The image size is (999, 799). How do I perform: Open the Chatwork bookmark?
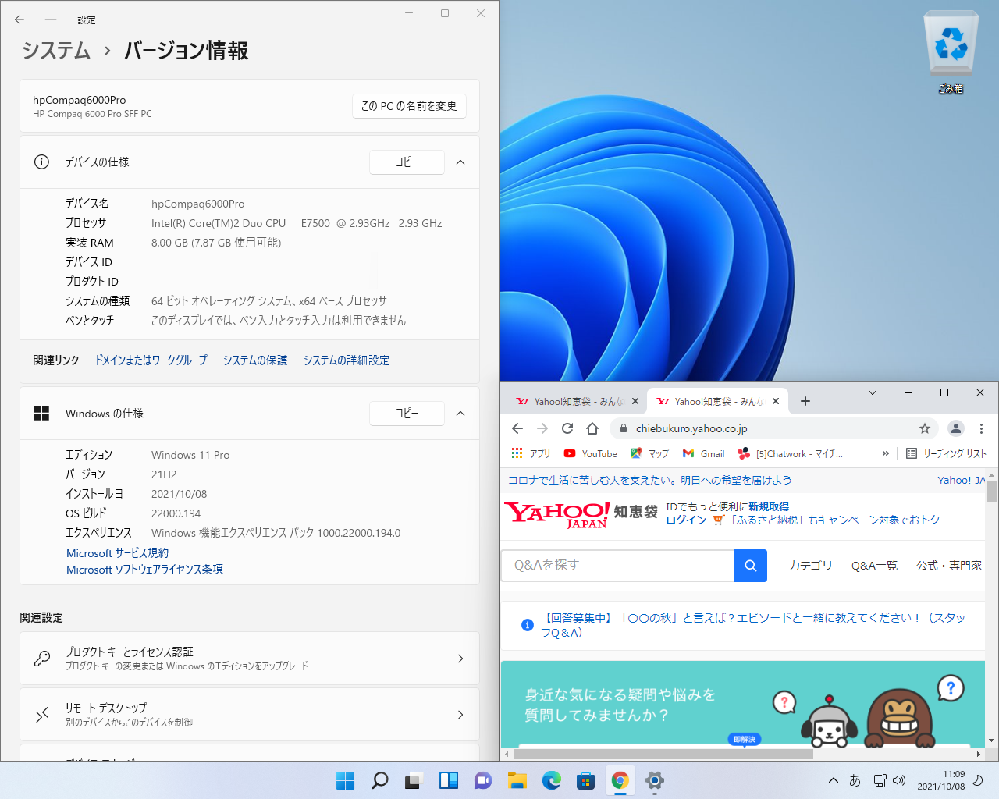click(x=790, y=453)
